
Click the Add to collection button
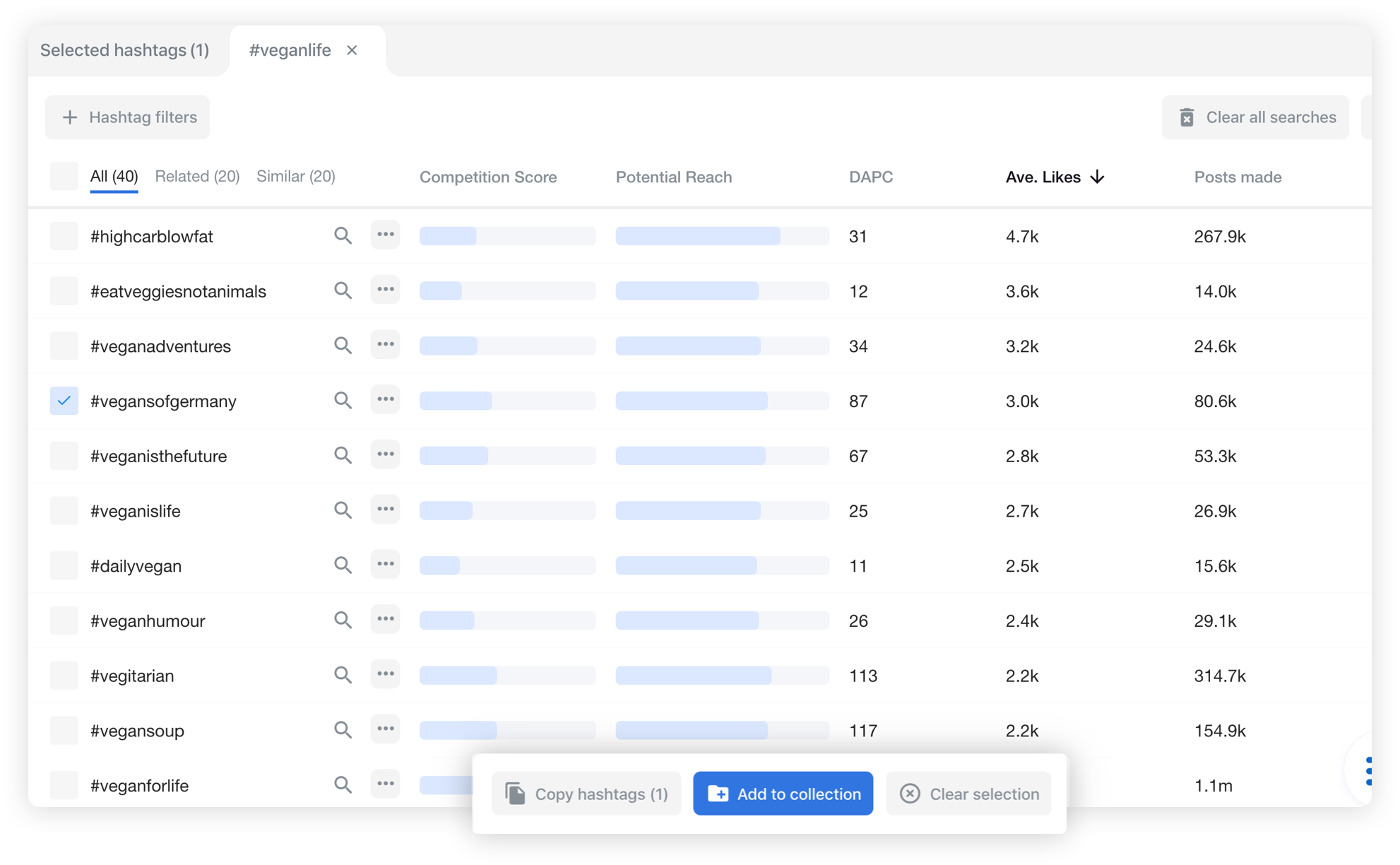(783, 794)
